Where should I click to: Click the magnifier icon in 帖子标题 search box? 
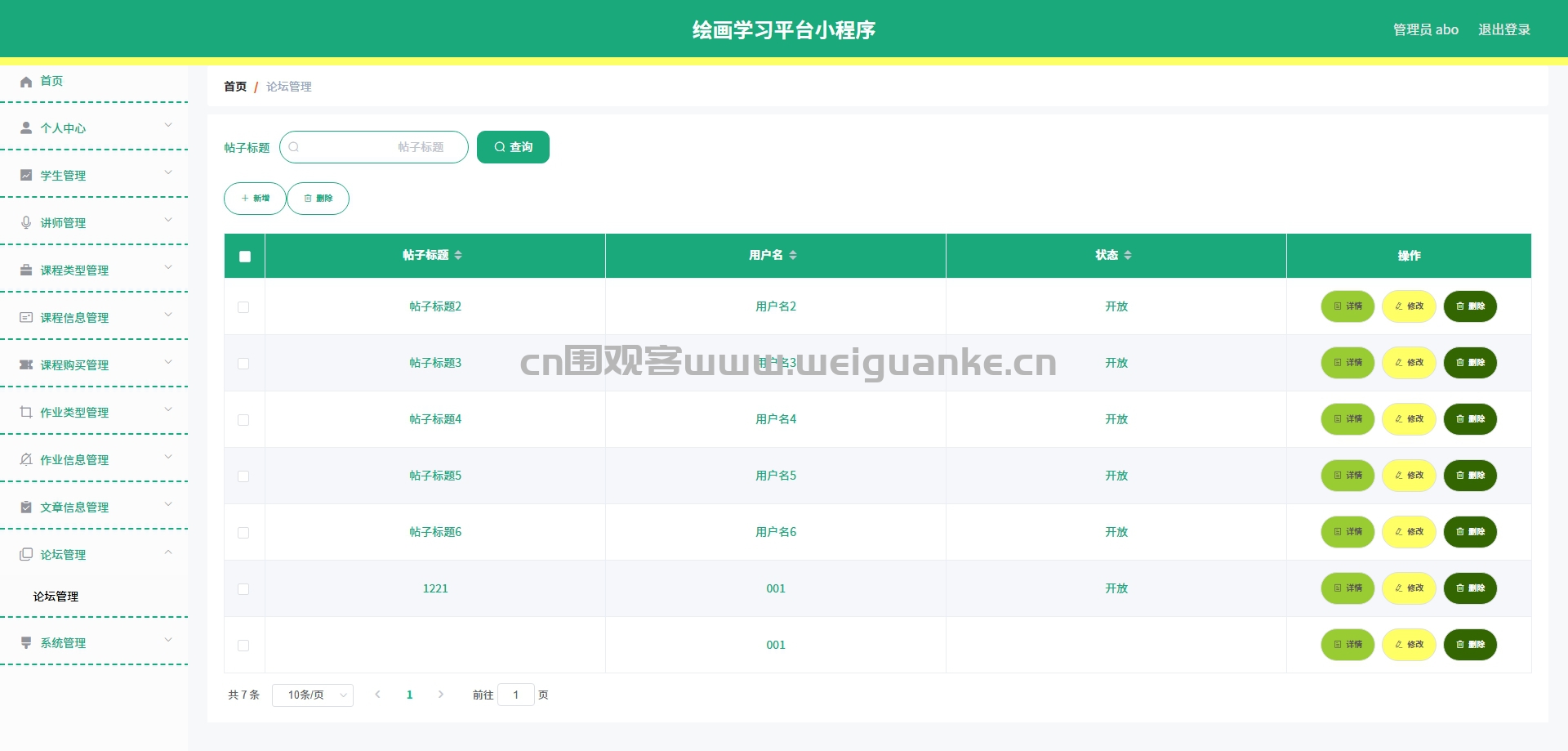294,147
